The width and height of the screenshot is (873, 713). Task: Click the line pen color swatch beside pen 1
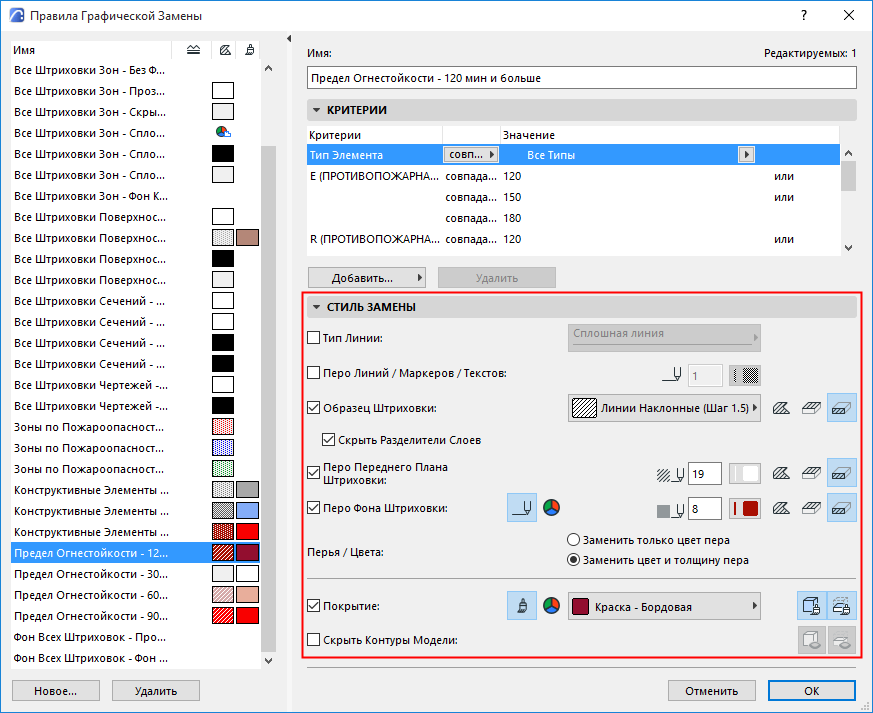point(745,376)
